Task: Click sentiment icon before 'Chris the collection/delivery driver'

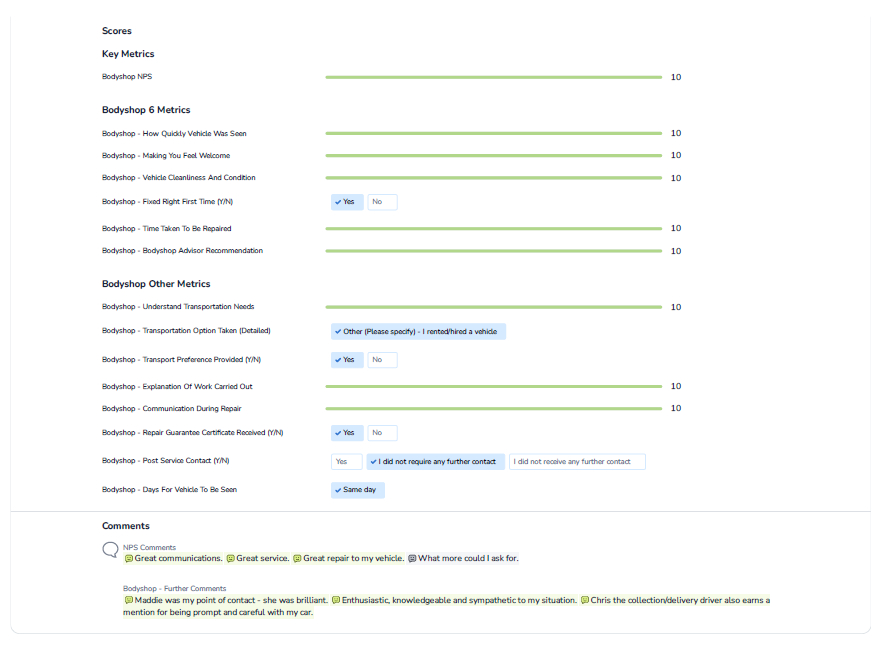Action: (585, 601)
